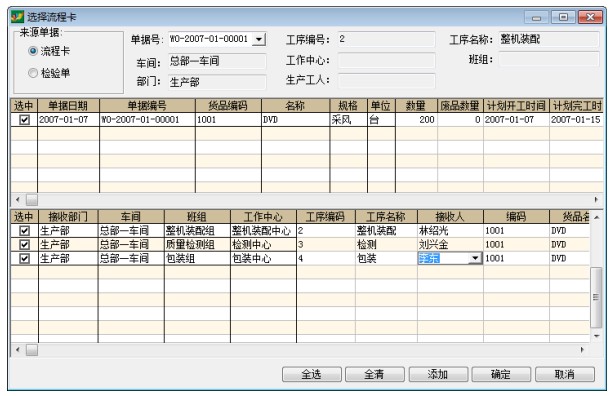
Task: Click lower grid vertical scrollbar down arrow
Action: point(596,336)
